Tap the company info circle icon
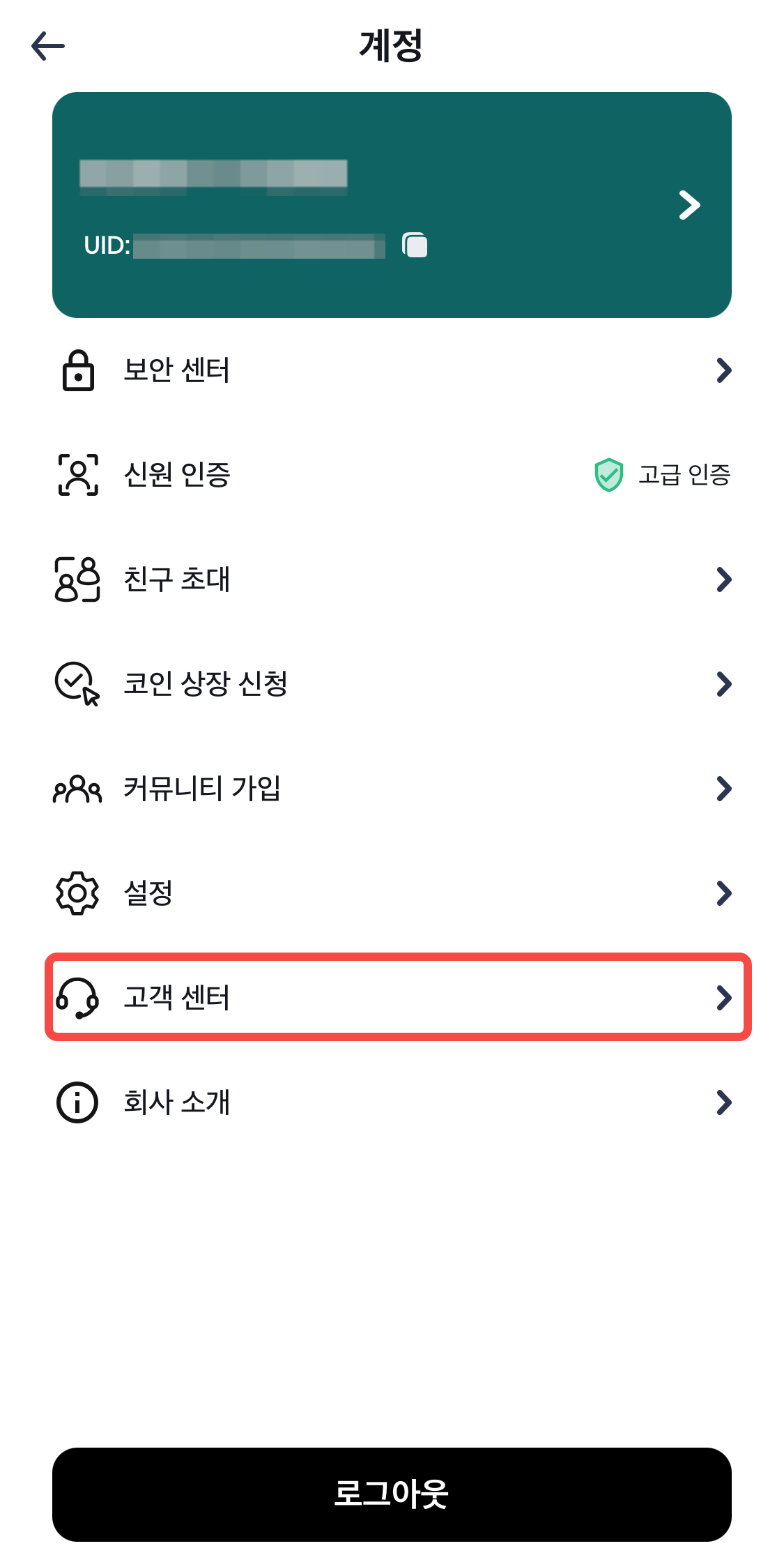784x1562 pixels. click(78, 1102)
